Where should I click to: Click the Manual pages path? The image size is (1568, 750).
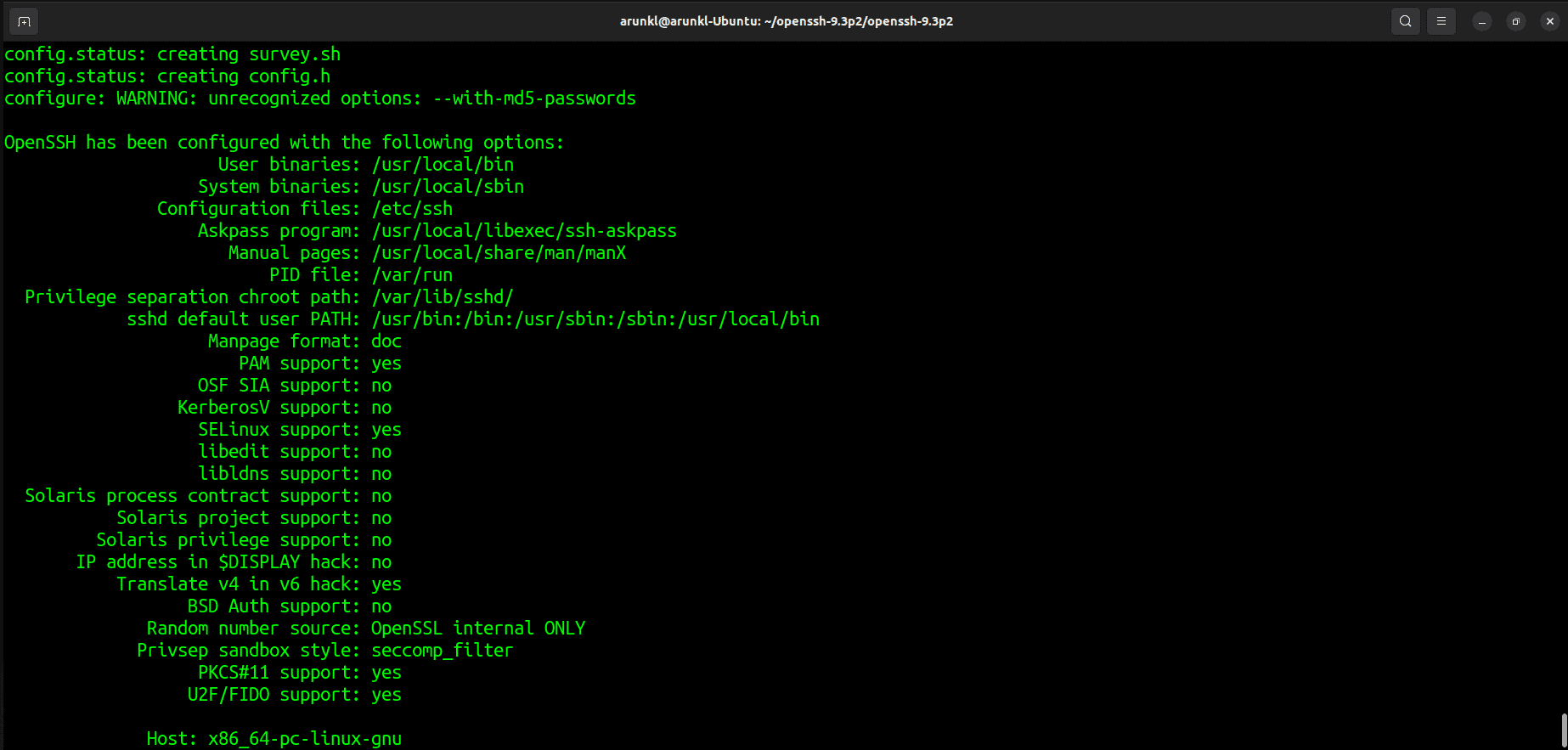click(499, 253)
